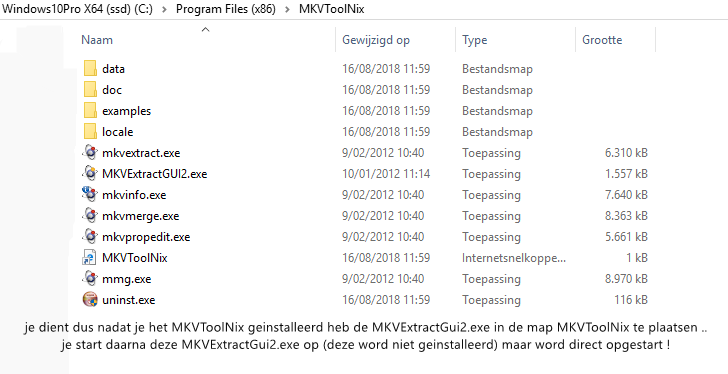Viewport: 728px width, 374px height.
Task: Click the doc folder icon
Action: click(91, 90)
